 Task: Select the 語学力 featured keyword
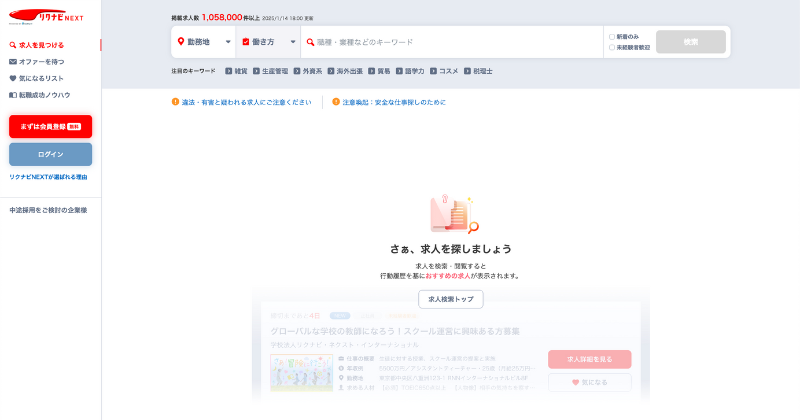click(410, 71)
